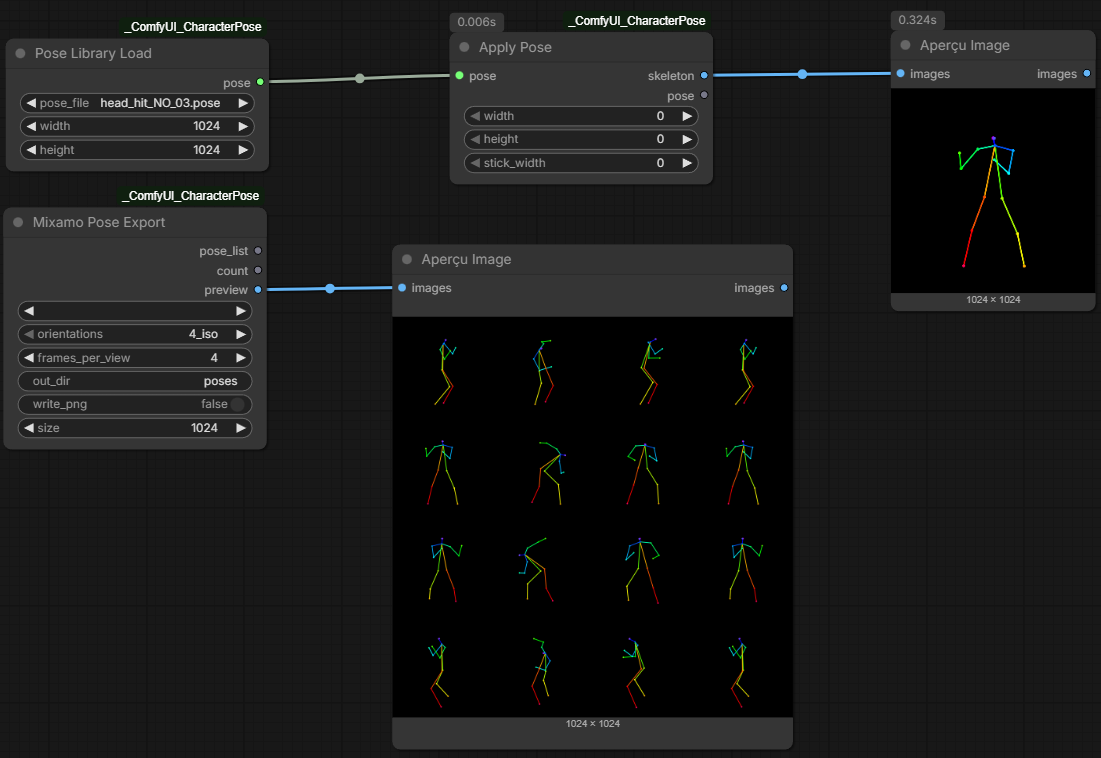Click the skeleton output port on Apply Pose
The image size is (1101, 758).
click(x=704, y=75)
